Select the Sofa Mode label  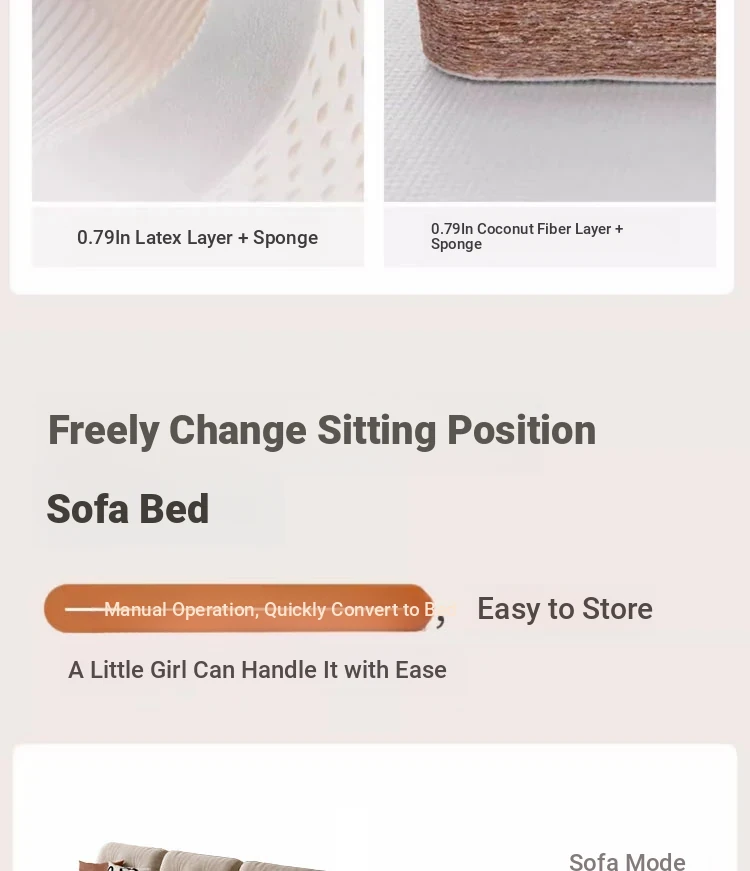coord(627,861)
